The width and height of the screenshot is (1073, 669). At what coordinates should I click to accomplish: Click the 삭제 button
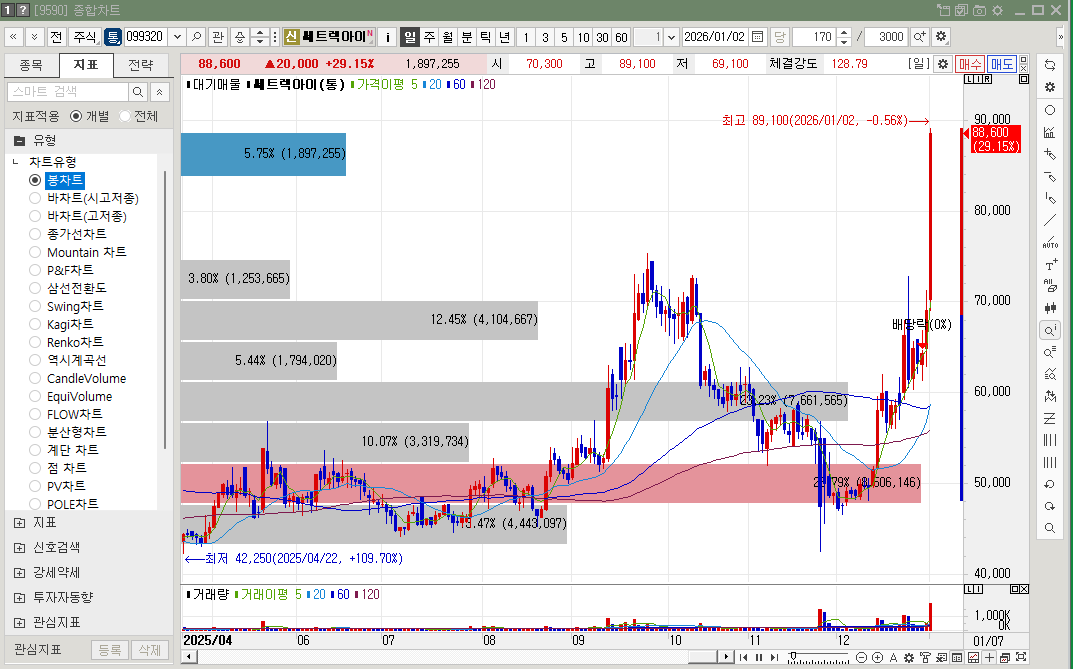coord(149,650)
